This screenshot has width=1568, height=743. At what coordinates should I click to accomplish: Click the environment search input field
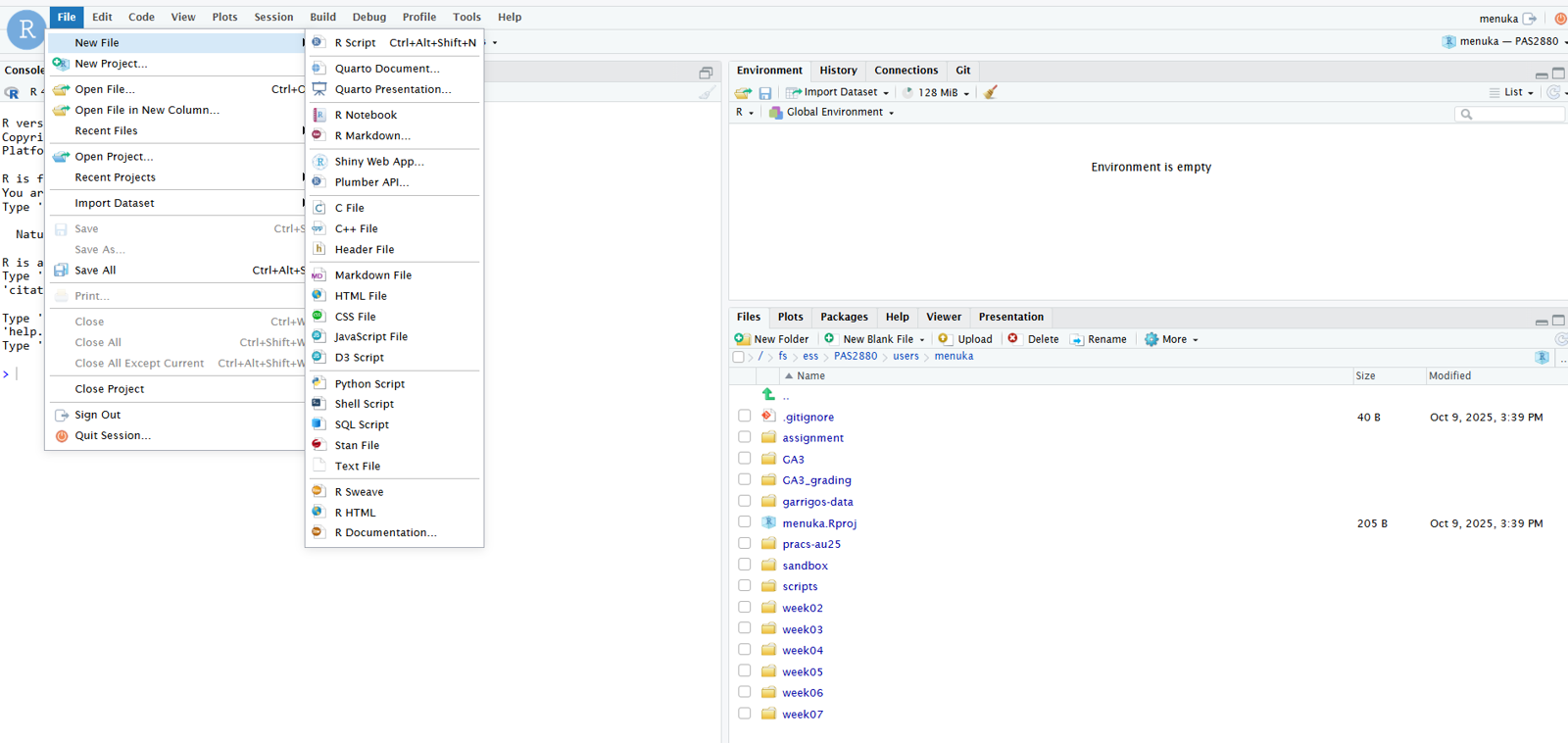click(1515, 115)
